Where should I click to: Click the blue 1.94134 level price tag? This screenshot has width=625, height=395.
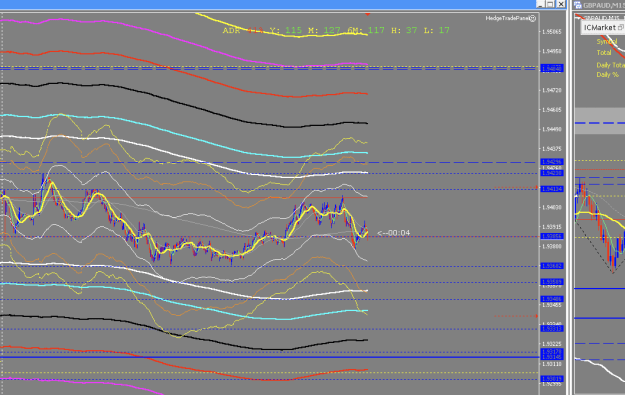point(552,189)
